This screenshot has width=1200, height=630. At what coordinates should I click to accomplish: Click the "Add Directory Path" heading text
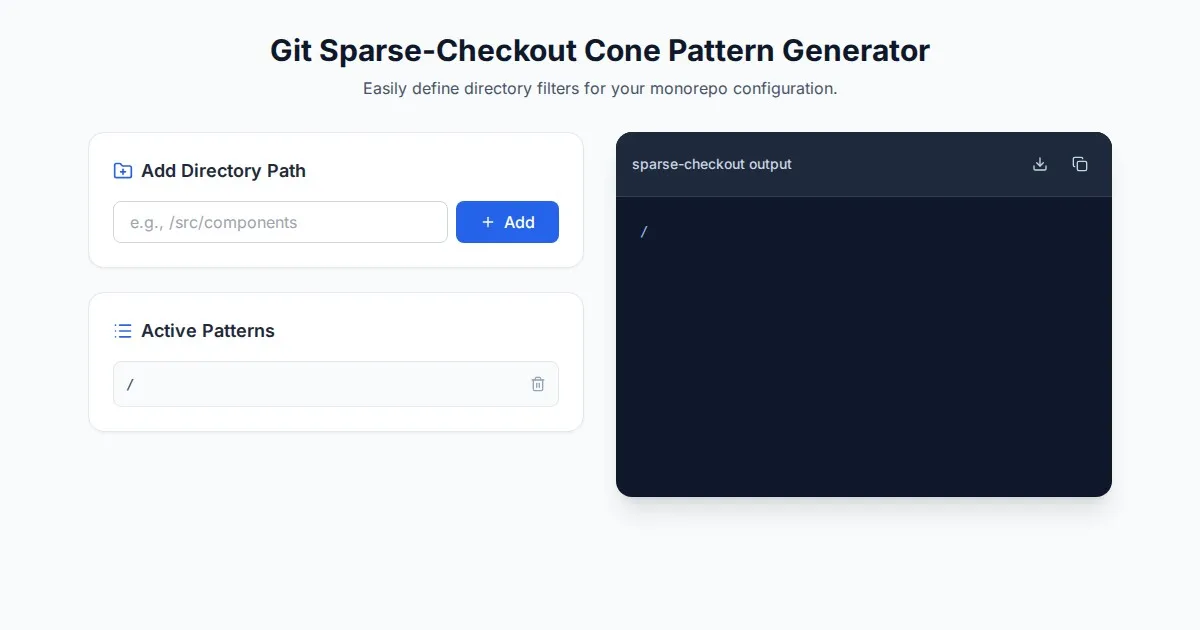tap(223, 171)
